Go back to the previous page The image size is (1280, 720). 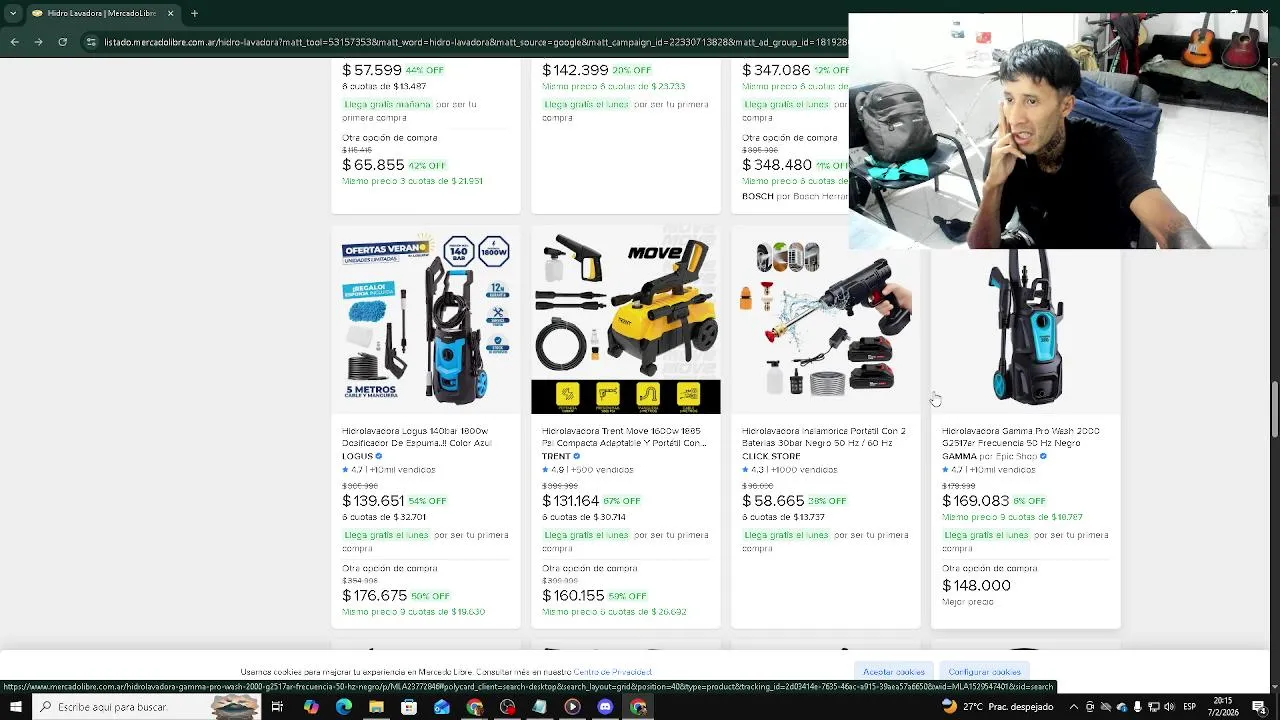[14, 42]
